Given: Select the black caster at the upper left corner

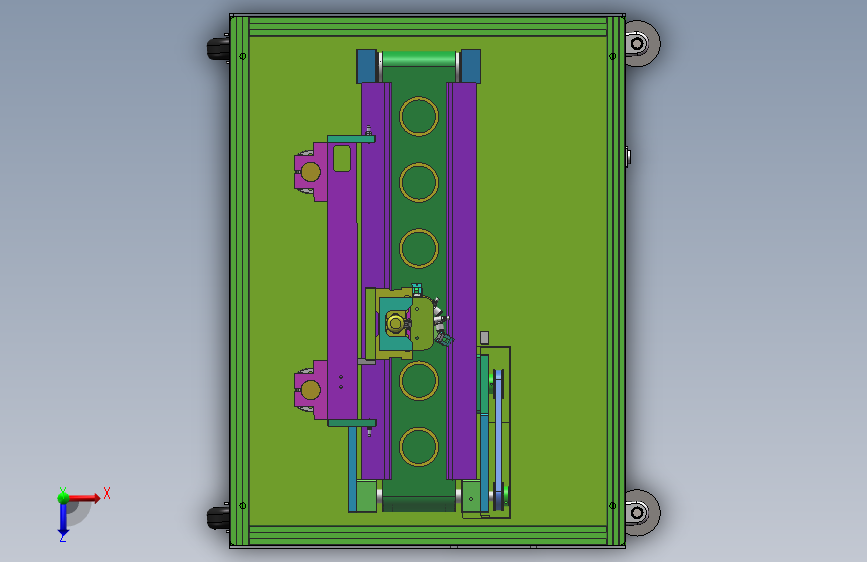Looking at the screenshot, I should pos(218,49).
